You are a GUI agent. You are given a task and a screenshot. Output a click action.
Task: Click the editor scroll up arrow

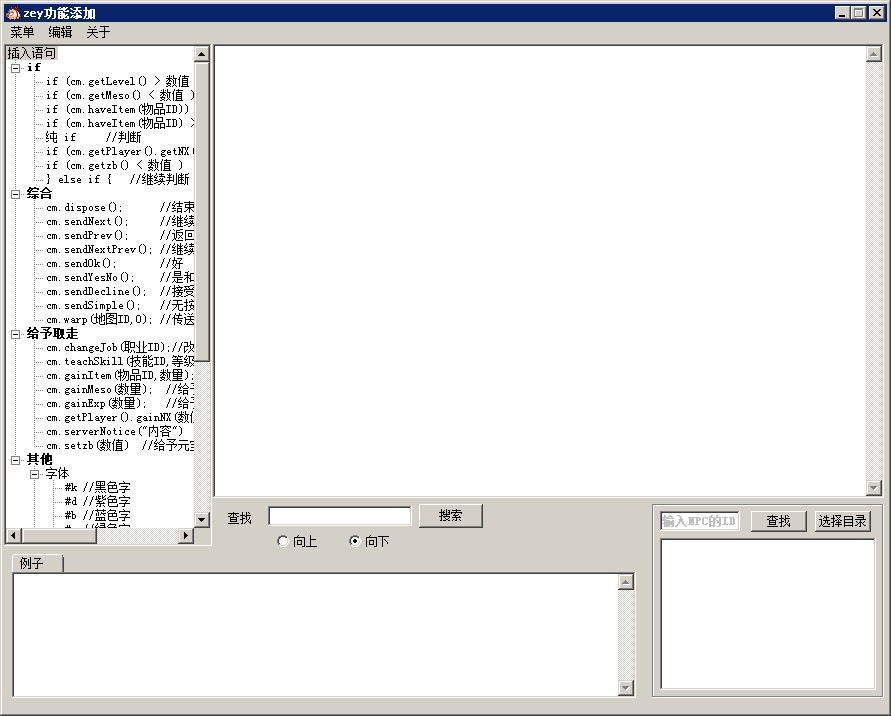click(x=874, y=54)
